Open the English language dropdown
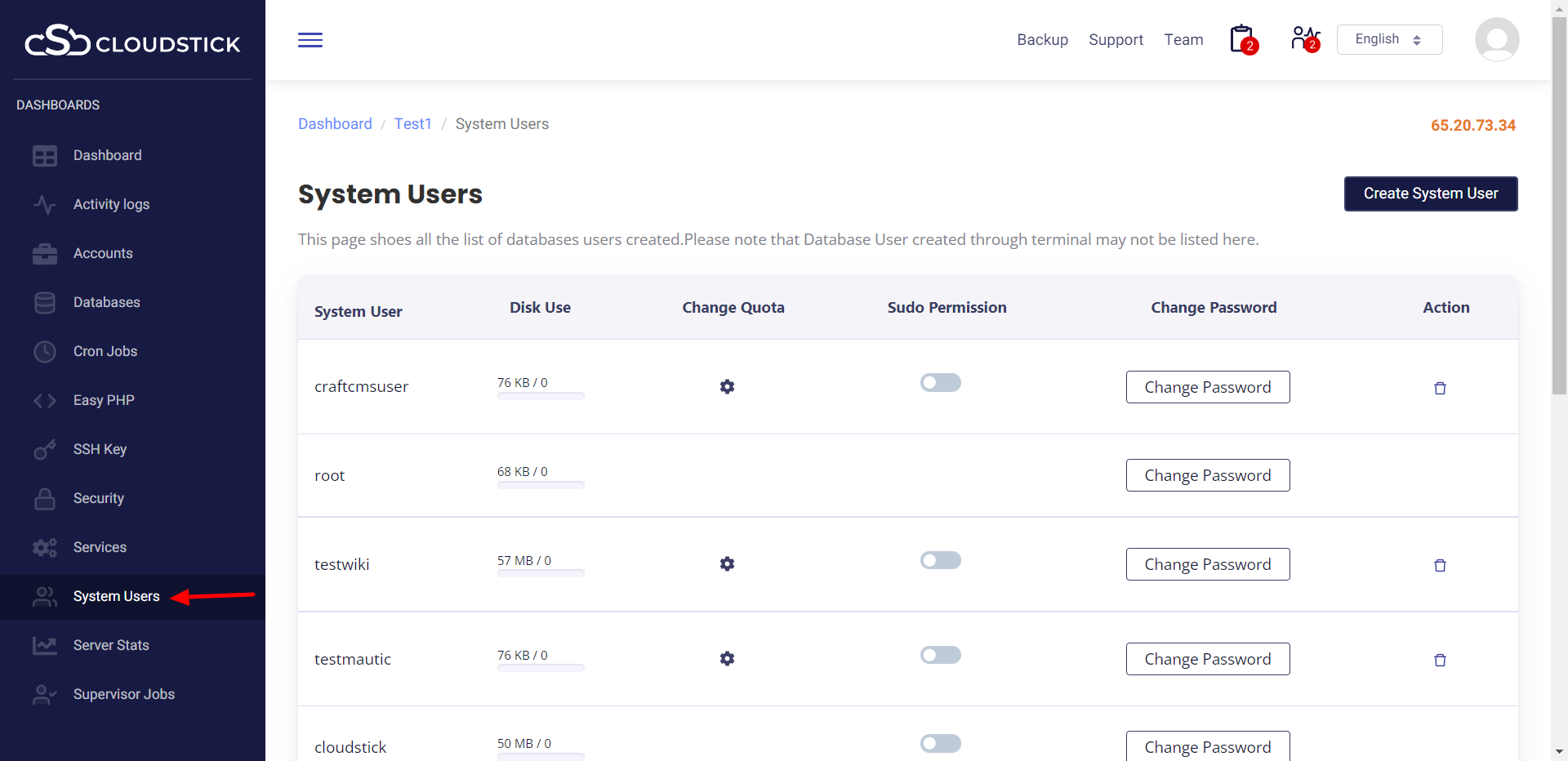The image size is (1568, 761). (1388, 40)
